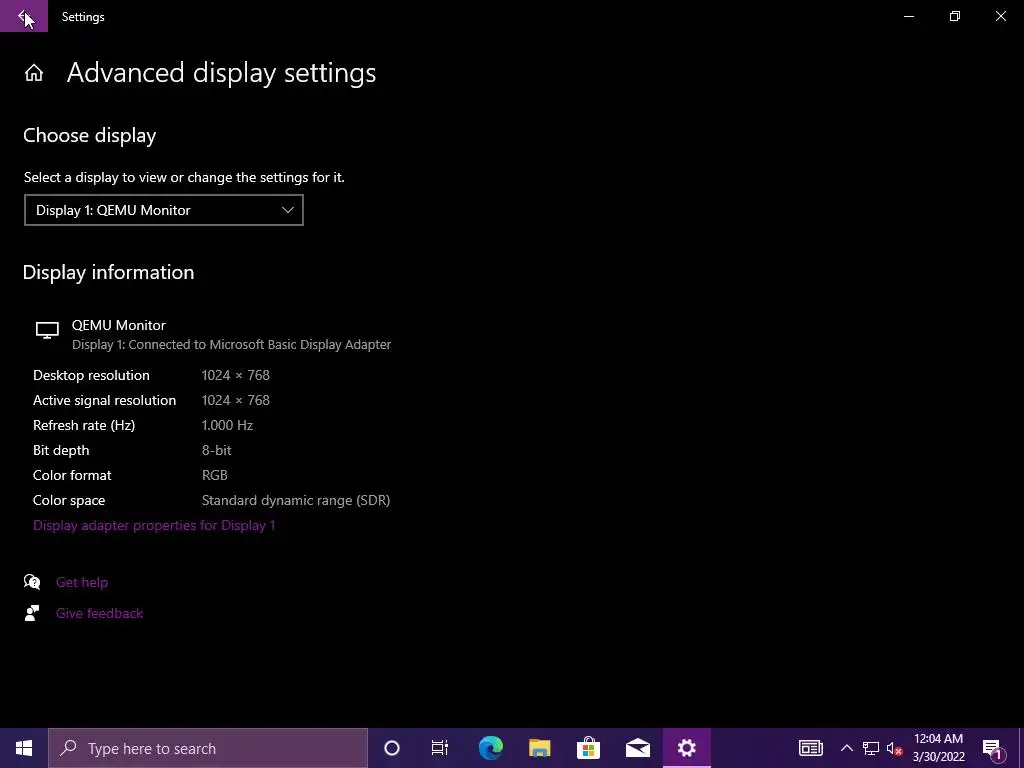Show hidden system tray icons

click(x=846, y=748)
